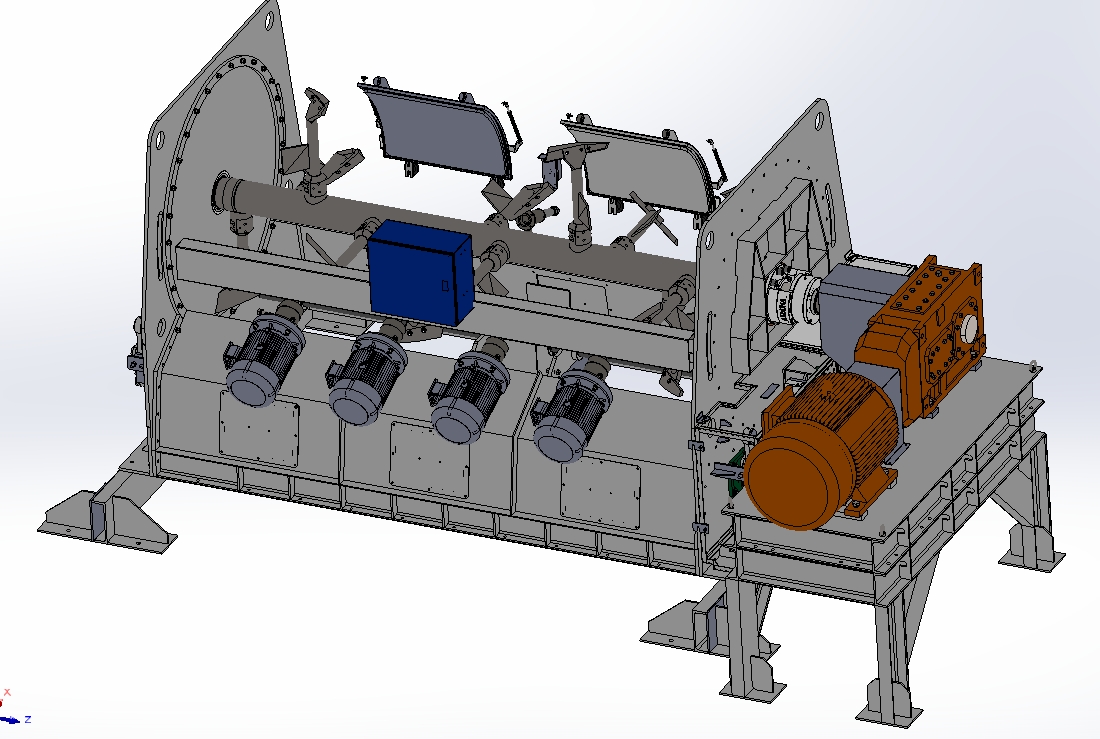Click the leftmost bolted inspection cover panel
1100x739 pixels.
click(x=259, y=430)
